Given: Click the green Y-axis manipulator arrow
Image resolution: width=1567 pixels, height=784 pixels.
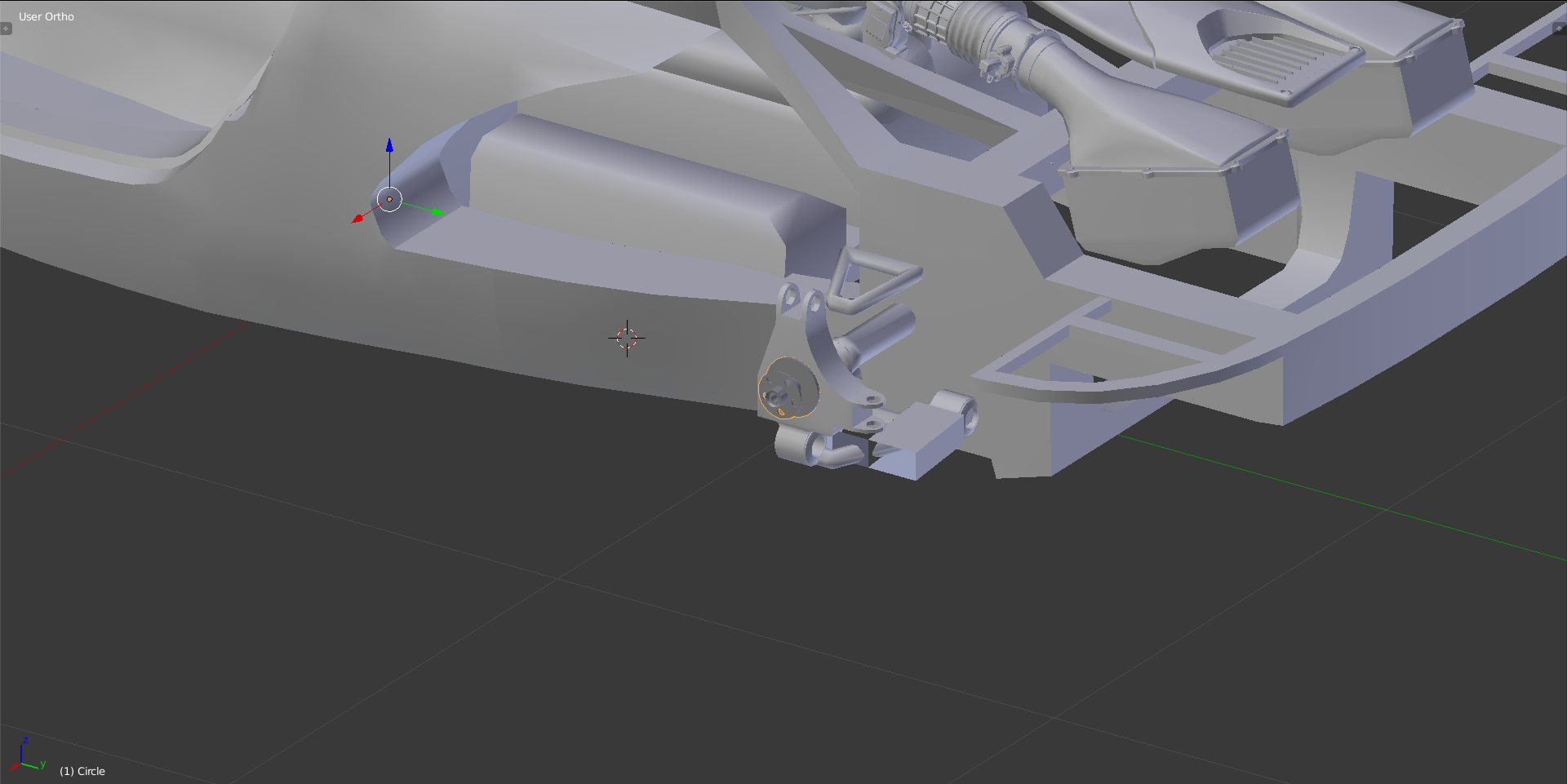Looking at the screenshot, I should click(437, 212).
